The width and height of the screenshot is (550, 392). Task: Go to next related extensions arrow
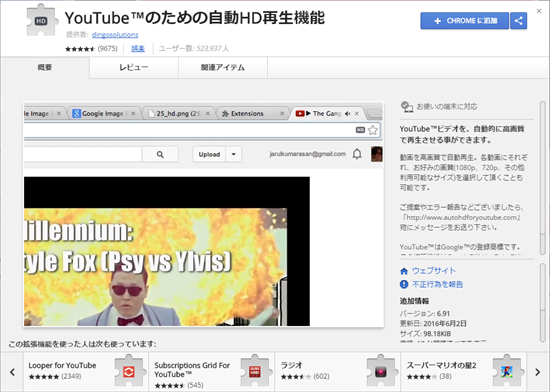[x=537, y=372]
